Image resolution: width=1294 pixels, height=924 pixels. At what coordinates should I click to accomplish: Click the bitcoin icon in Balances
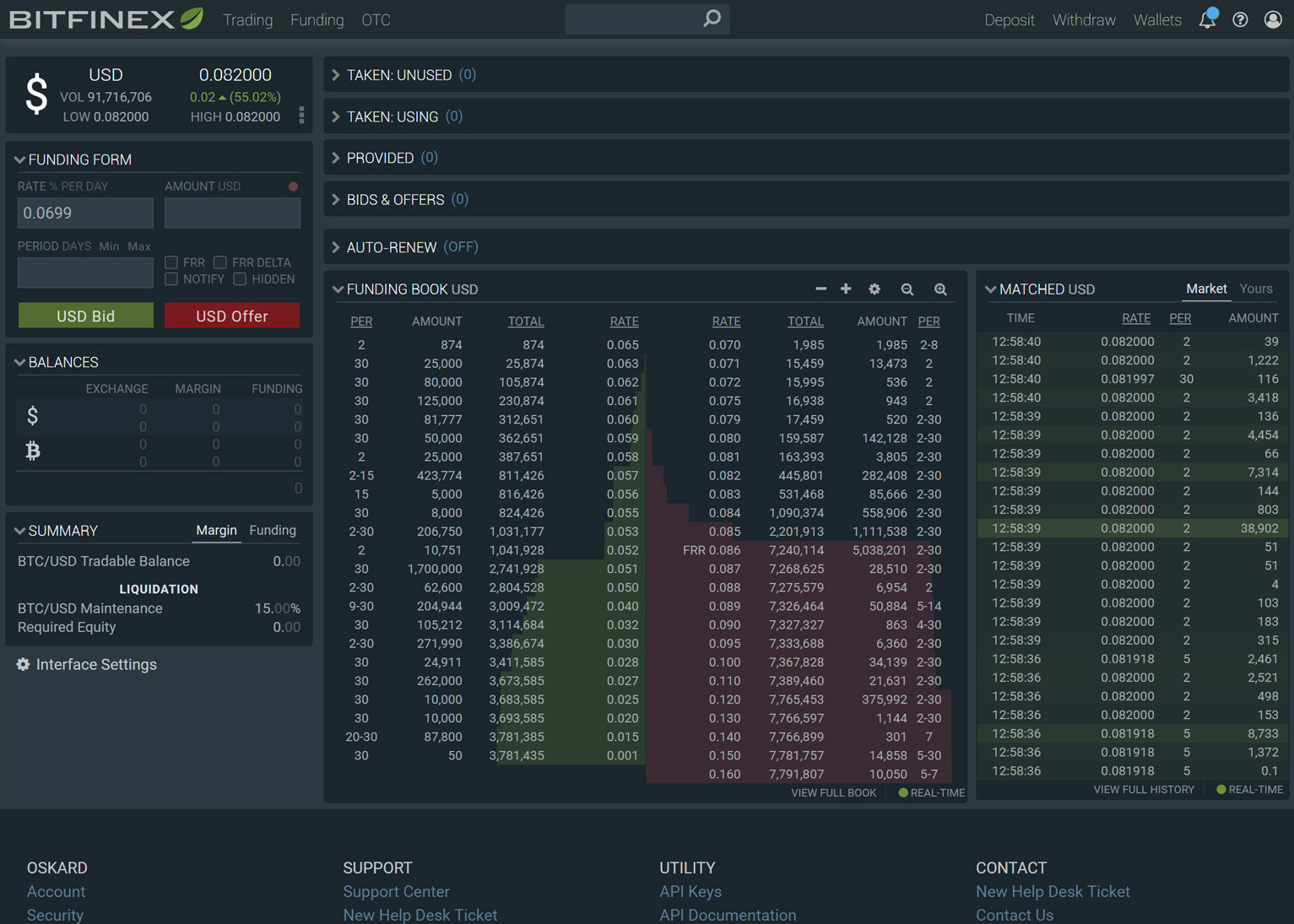coord(32,451)
